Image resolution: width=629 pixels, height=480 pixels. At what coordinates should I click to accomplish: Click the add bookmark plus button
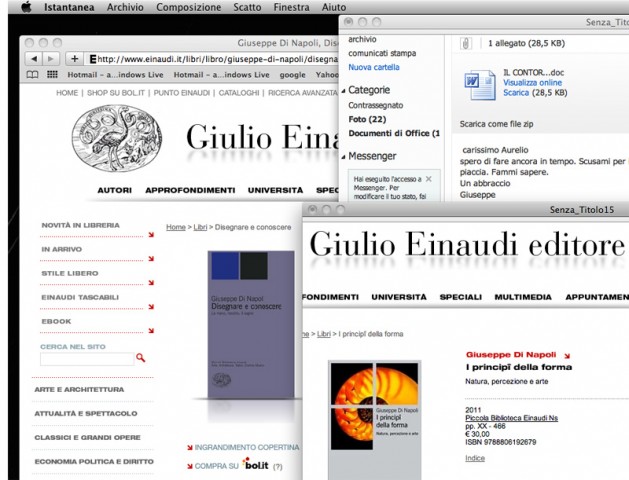[75, 59]
